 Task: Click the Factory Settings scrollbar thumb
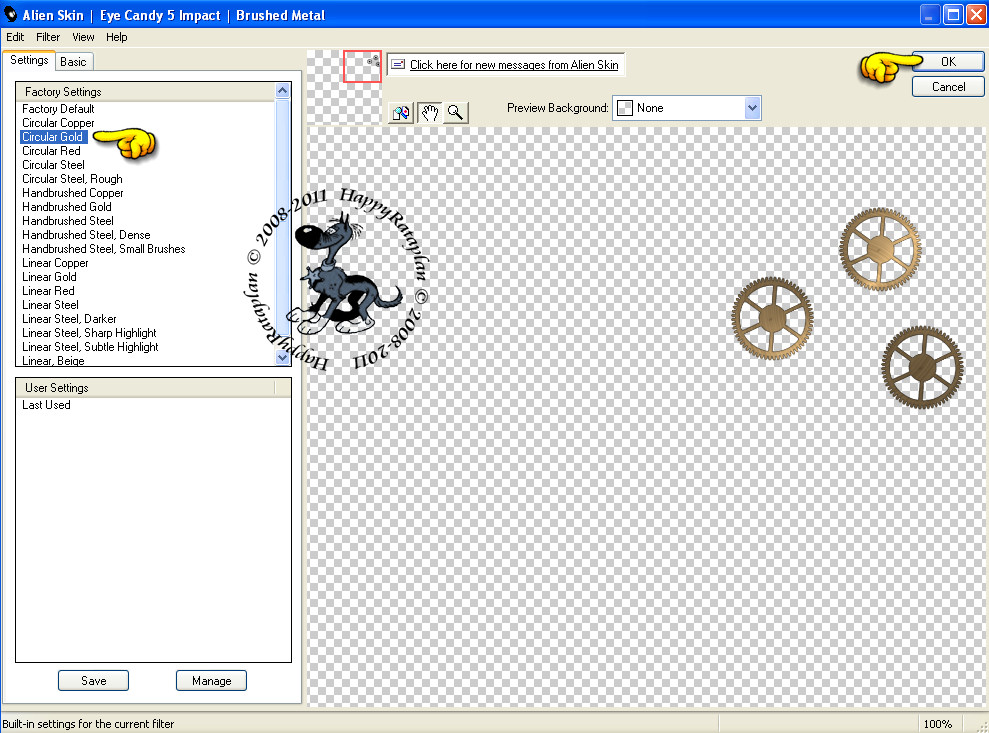(x=283, y=216)
